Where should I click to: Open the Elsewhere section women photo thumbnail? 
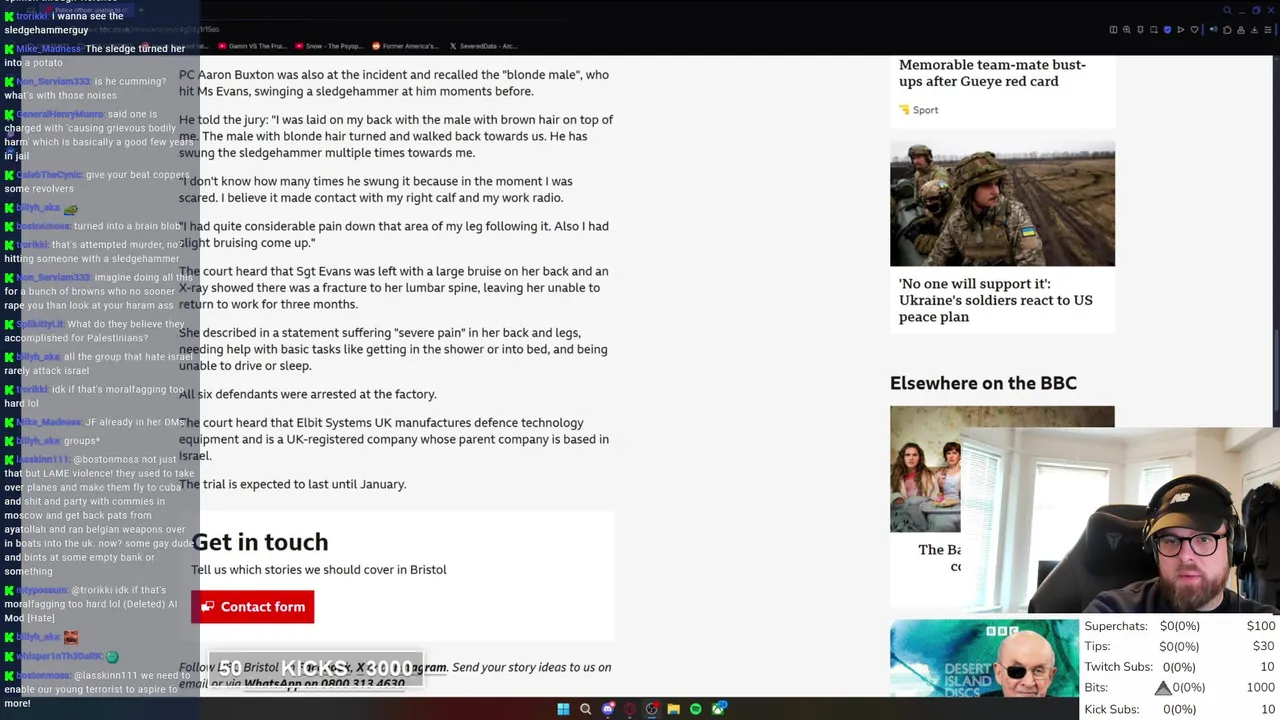pos(926,469)
